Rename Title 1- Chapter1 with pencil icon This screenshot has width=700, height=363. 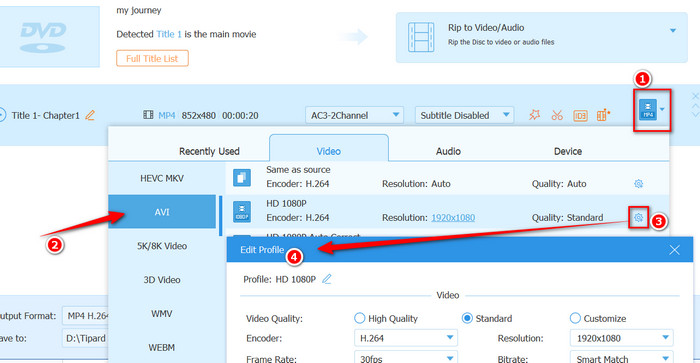pos(90,115)
